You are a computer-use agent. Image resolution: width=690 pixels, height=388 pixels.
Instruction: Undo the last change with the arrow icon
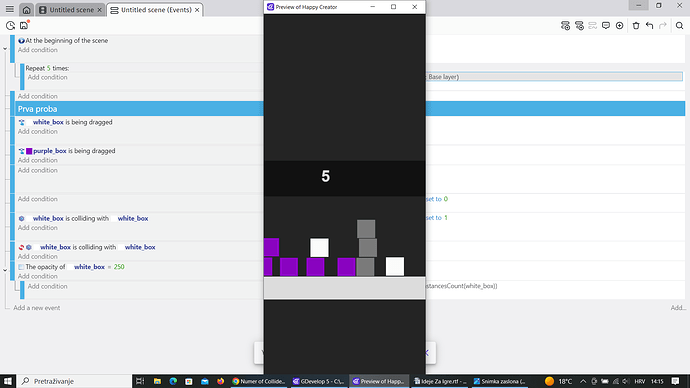click(650, 26)
